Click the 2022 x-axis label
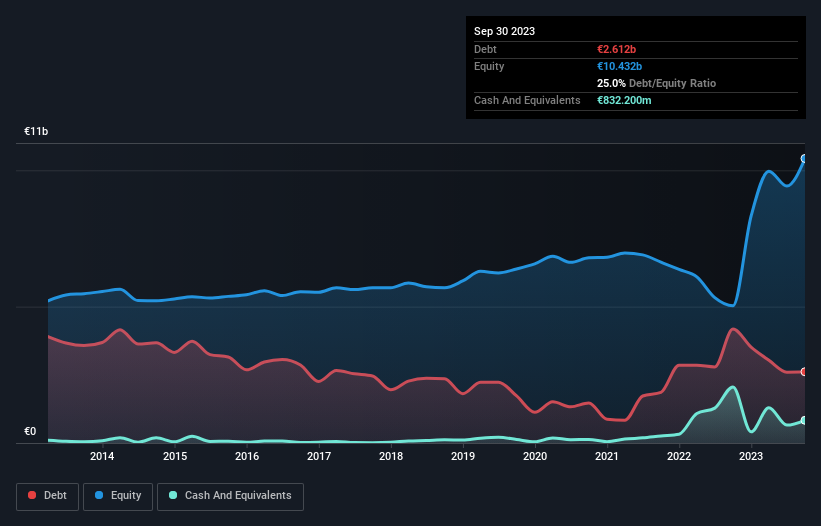 (x=679, y=456)
